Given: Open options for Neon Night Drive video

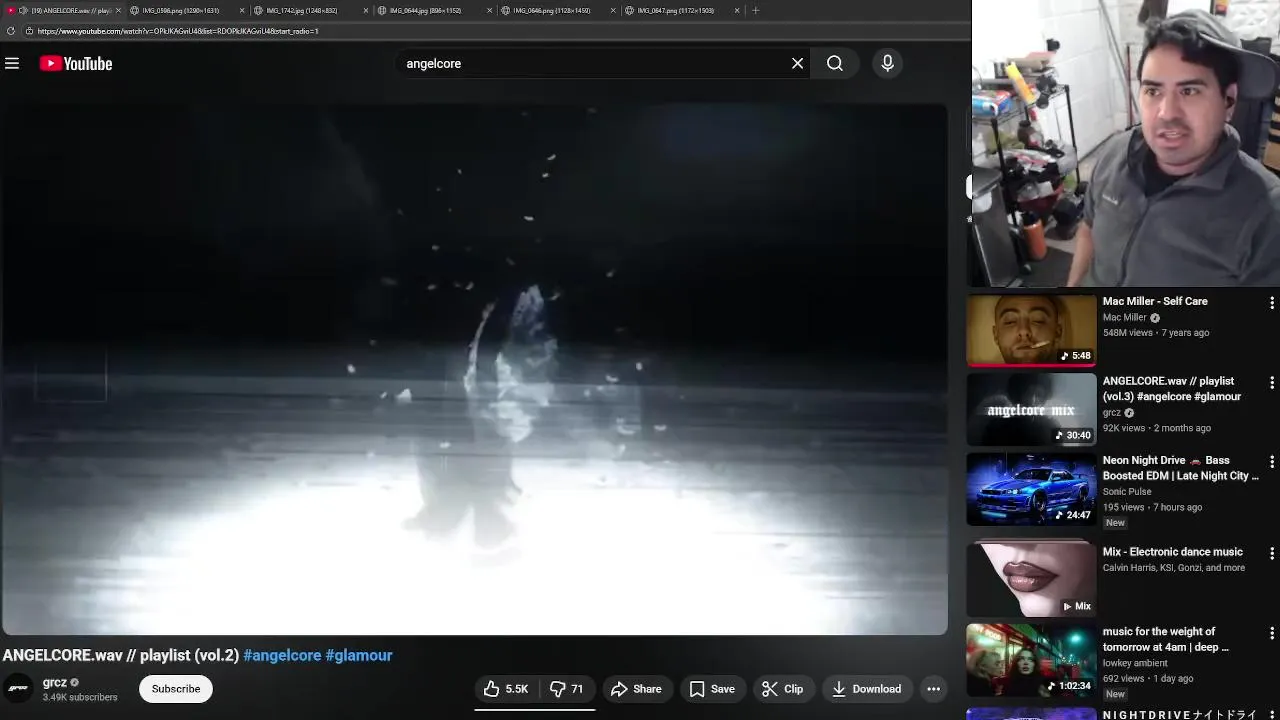Looking at the screenshot, I should pyautogui.click(x=1271, y=462).
